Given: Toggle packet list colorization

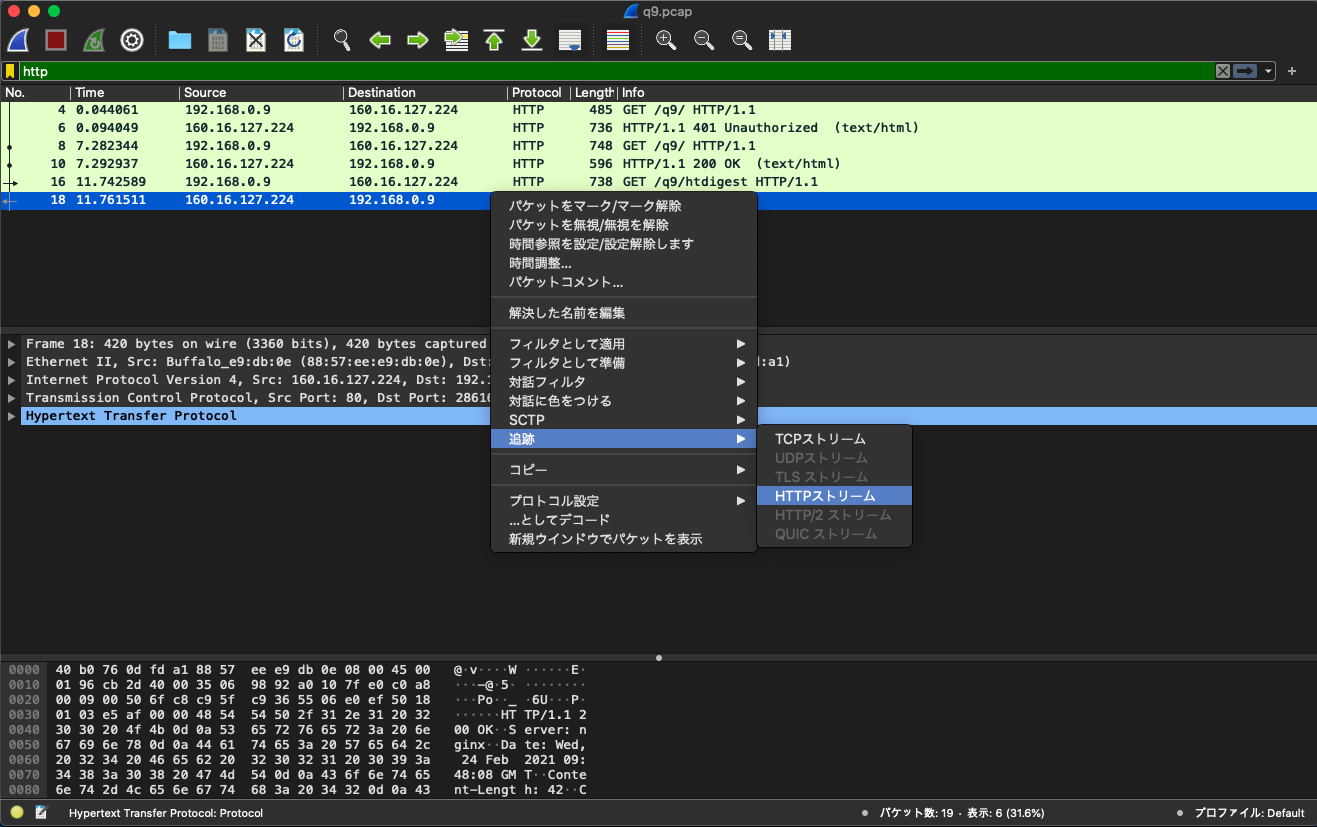Looking at the screenshot, I should point(617,40).
